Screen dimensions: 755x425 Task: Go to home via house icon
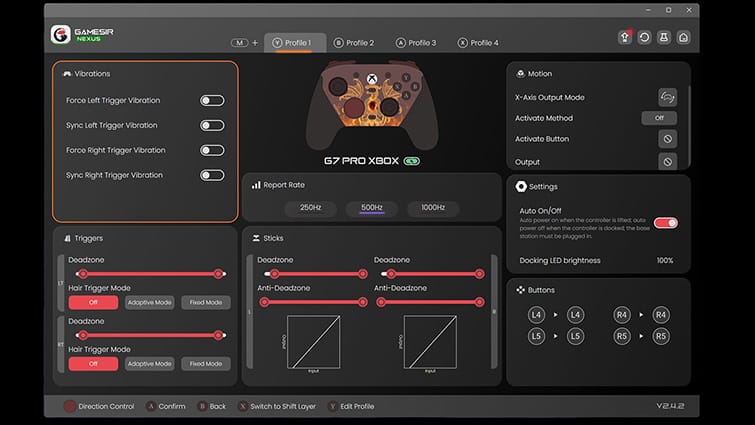pos(683,38)
